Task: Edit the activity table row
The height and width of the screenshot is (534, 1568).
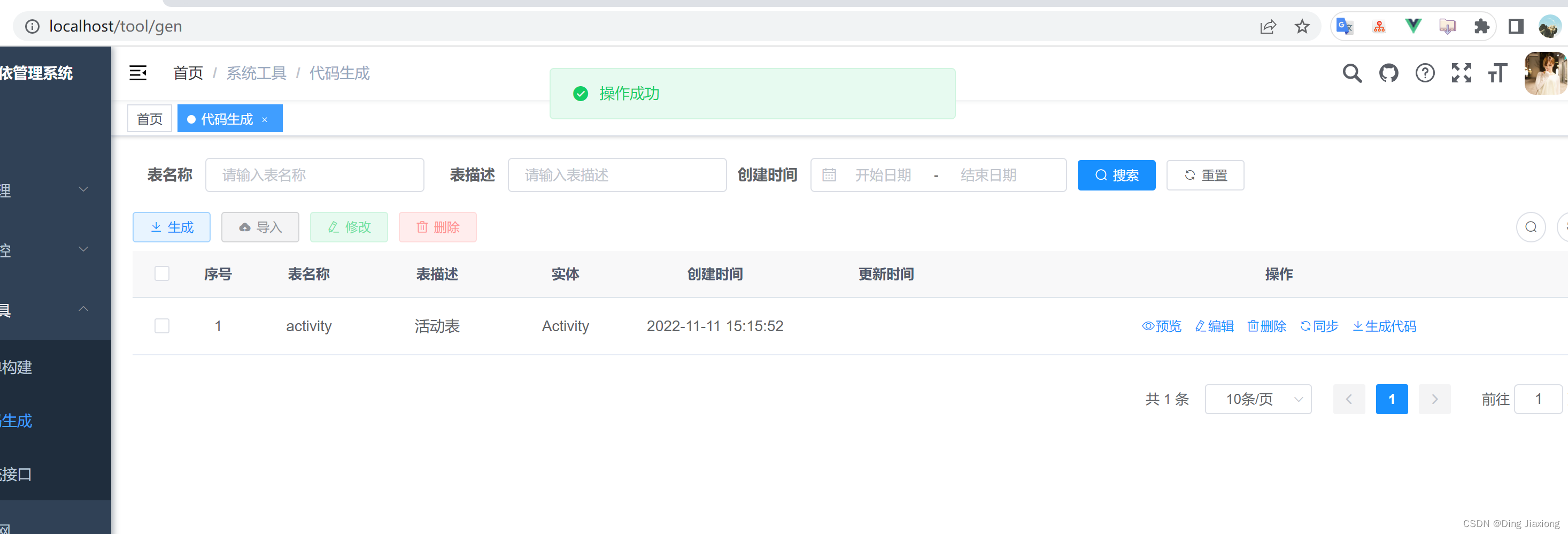Action: (x=1214, y=326)
